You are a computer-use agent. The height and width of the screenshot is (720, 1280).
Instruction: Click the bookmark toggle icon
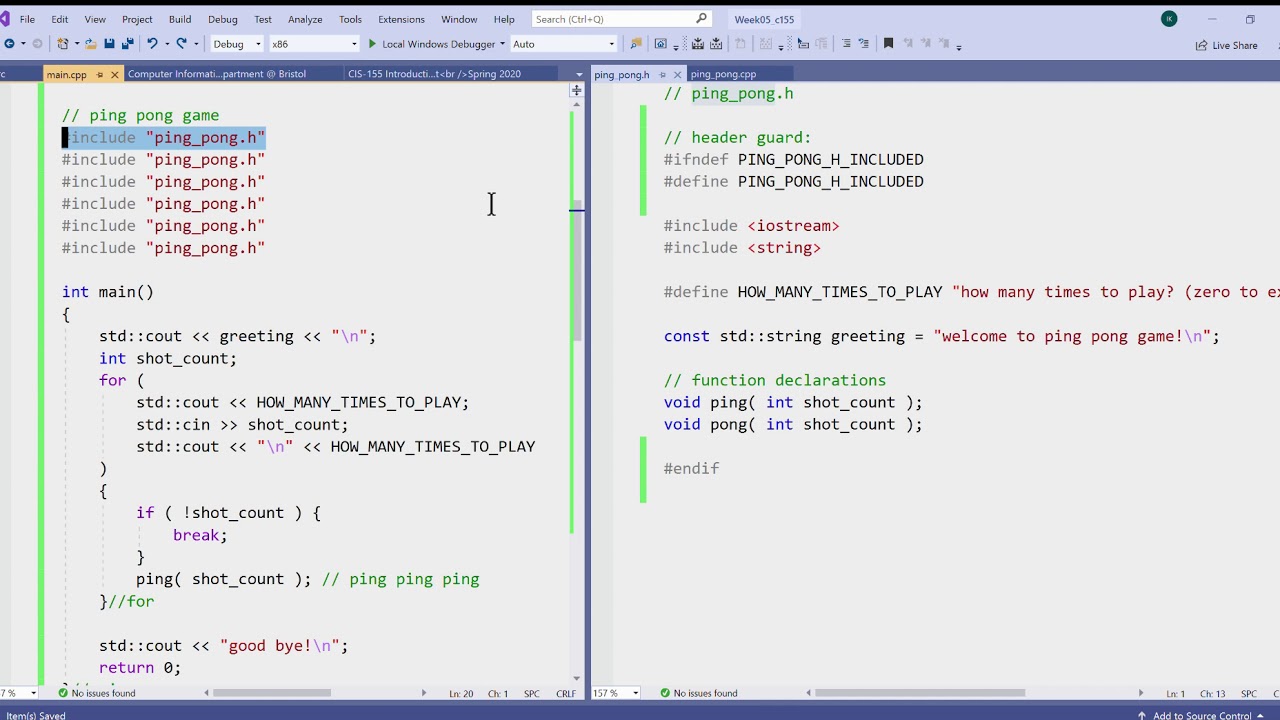(x=888, y=44)
